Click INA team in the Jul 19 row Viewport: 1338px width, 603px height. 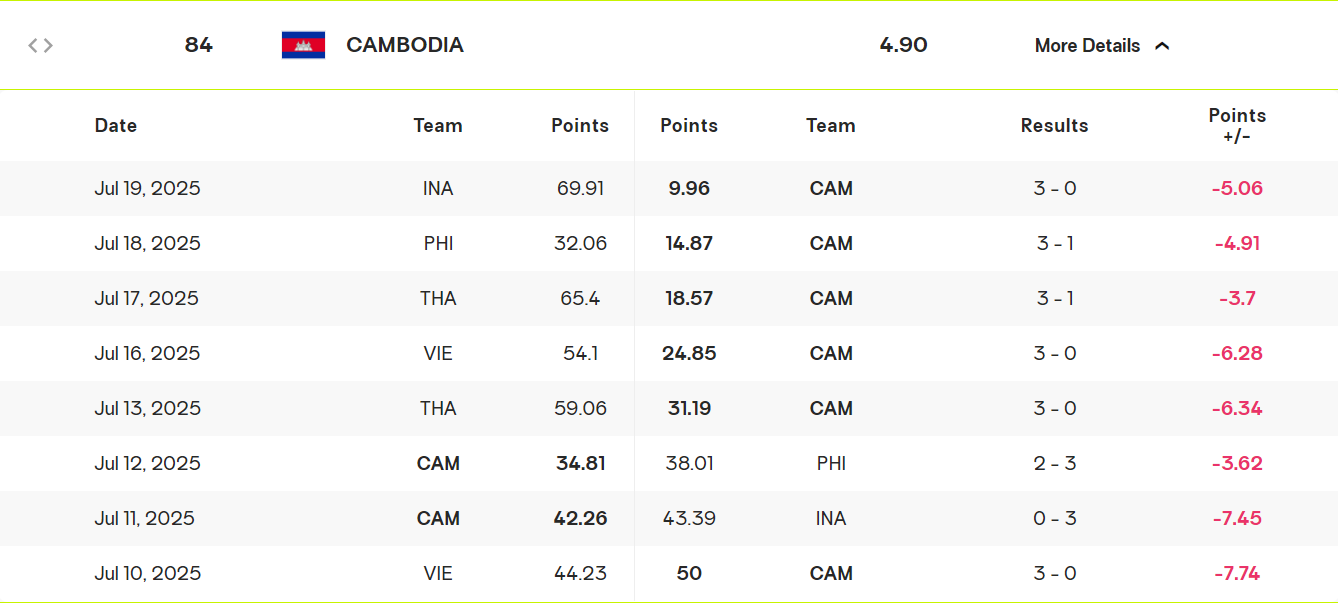[x=438, y=188]
